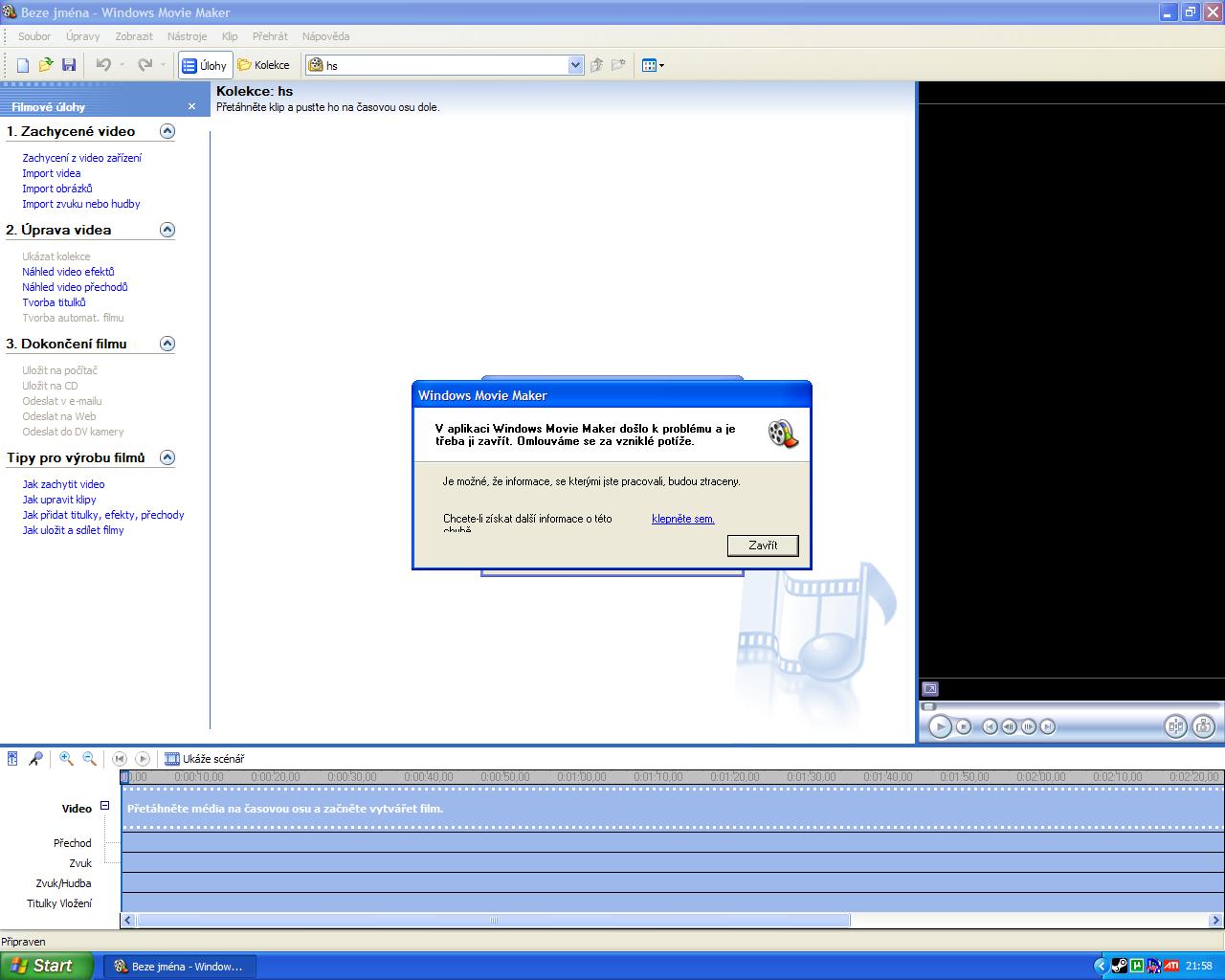
Task: Click the 'Tvorba titulků' link
Action: pos(55,302)
